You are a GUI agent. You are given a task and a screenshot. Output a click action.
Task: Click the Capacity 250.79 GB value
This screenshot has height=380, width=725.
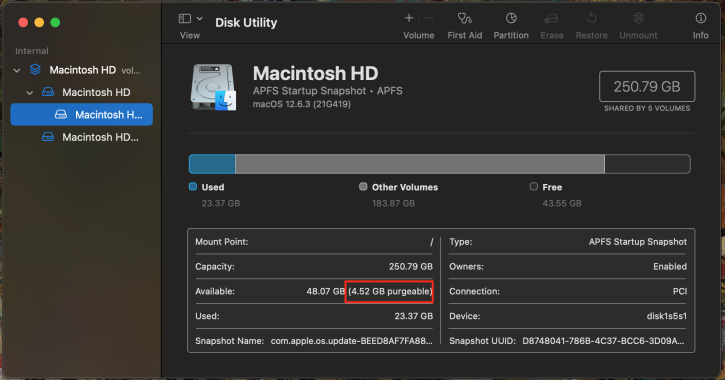(411, 267)
